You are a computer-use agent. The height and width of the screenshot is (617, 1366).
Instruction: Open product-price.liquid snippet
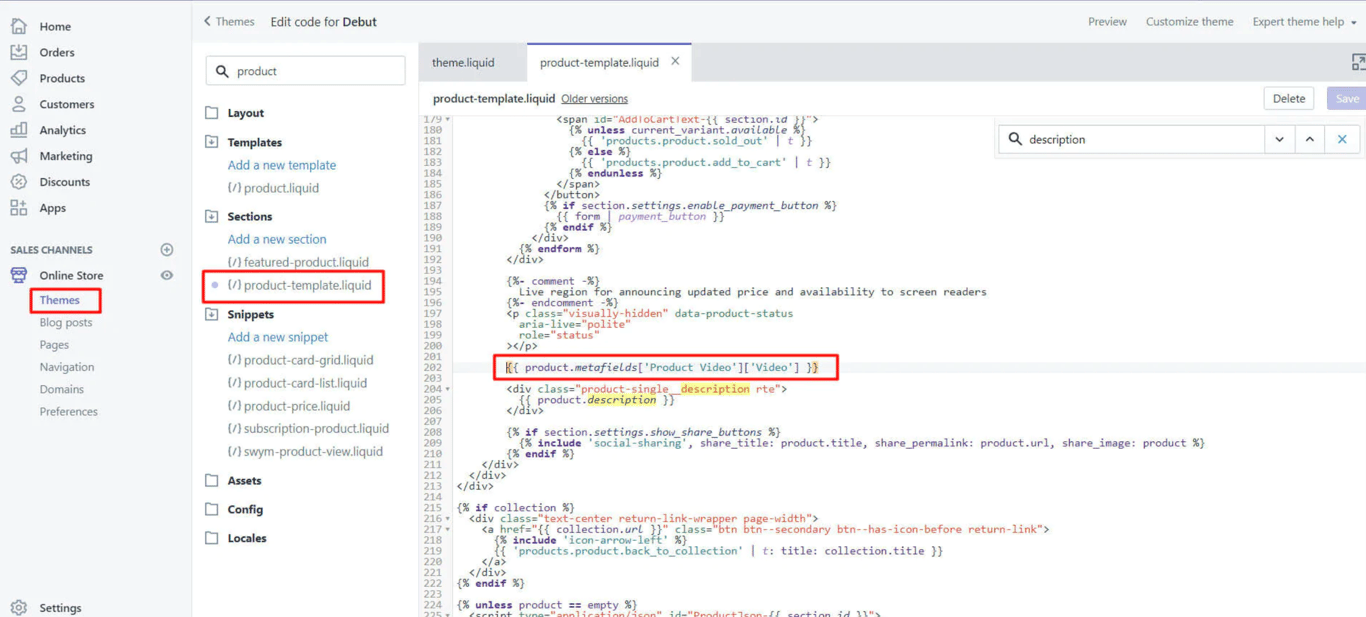(x=297, y=406)
